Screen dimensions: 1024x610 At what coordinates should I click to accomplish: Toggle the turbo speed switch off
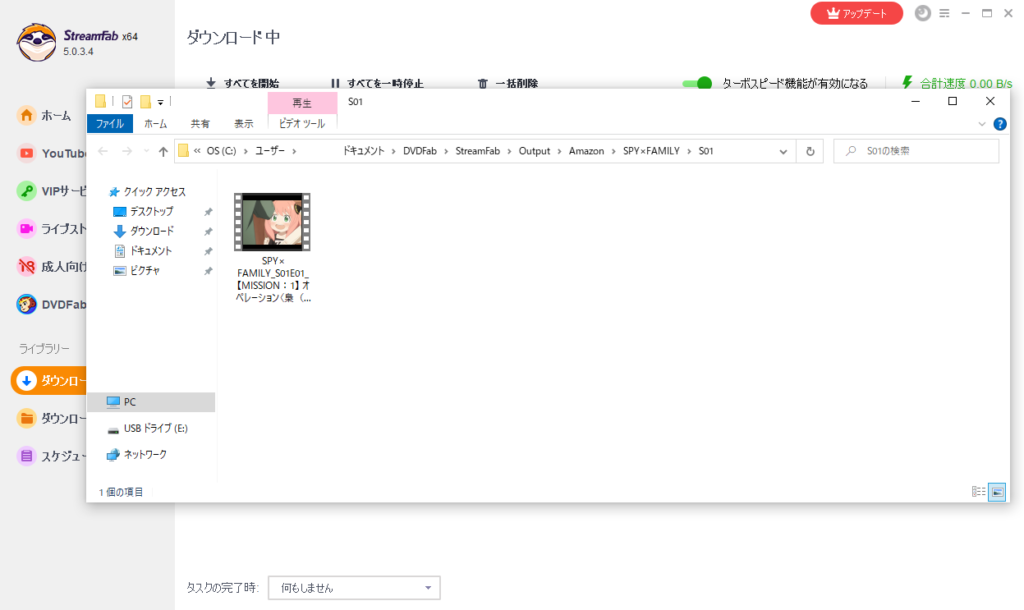697,84
